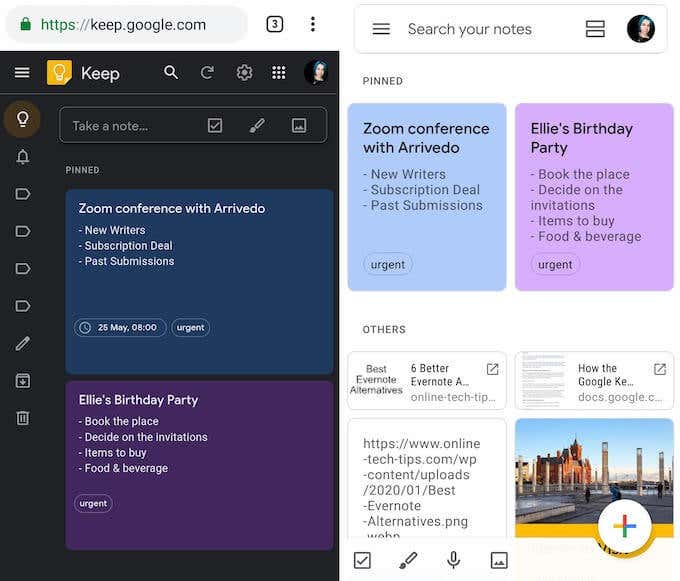680x581 pixels.
Task: Click the Take a note field
Action: 193,125
